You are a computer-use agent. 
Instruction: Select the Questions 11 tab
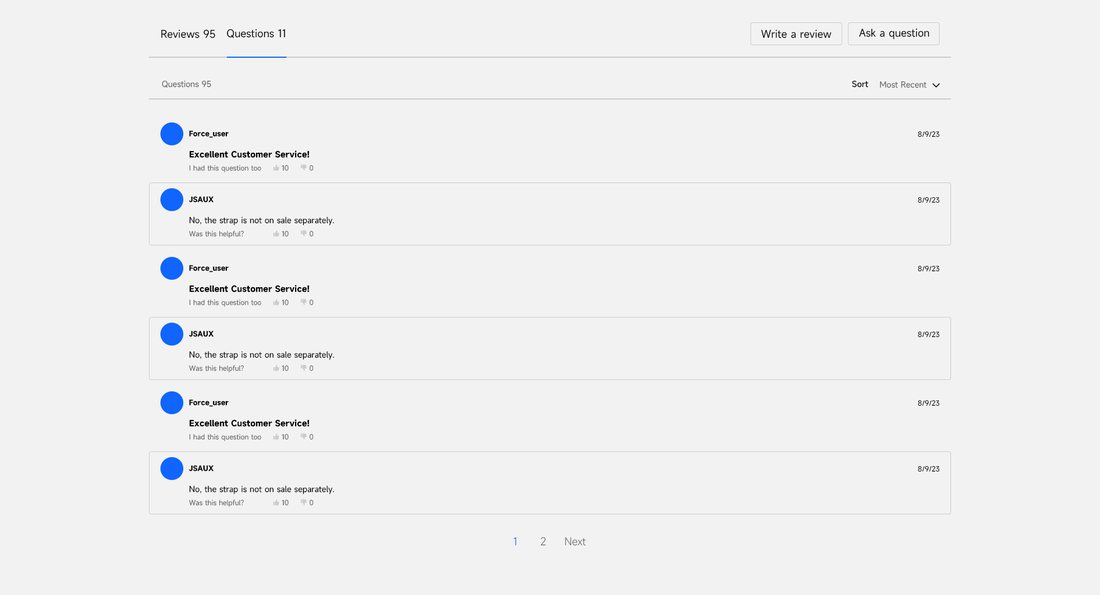click(x=256, y=34)
